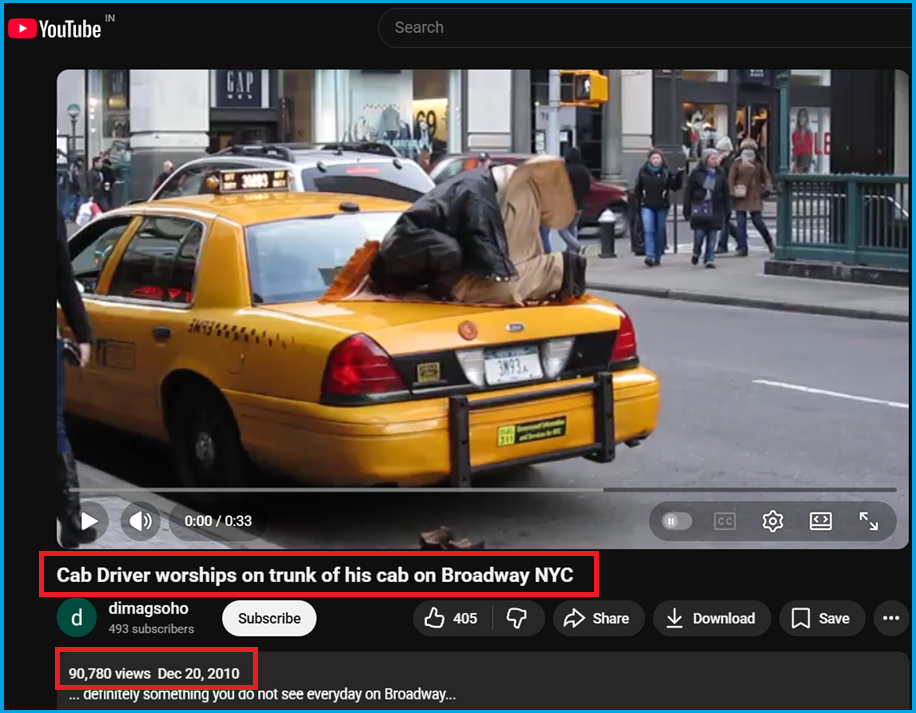Like the video with thumbs up
Screen dimensions: 916x713
(x=450, y=618)
